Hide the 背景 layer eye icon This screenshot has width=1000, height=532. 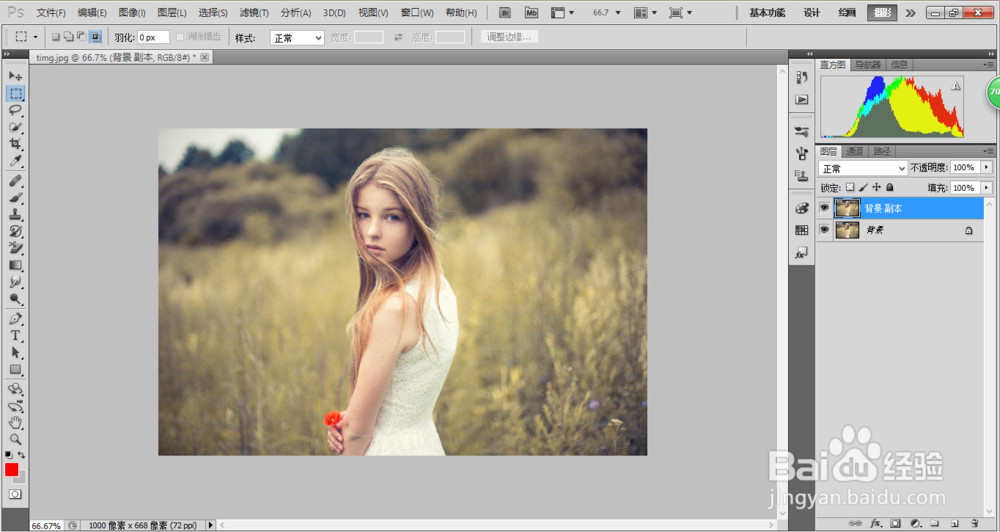824,230
